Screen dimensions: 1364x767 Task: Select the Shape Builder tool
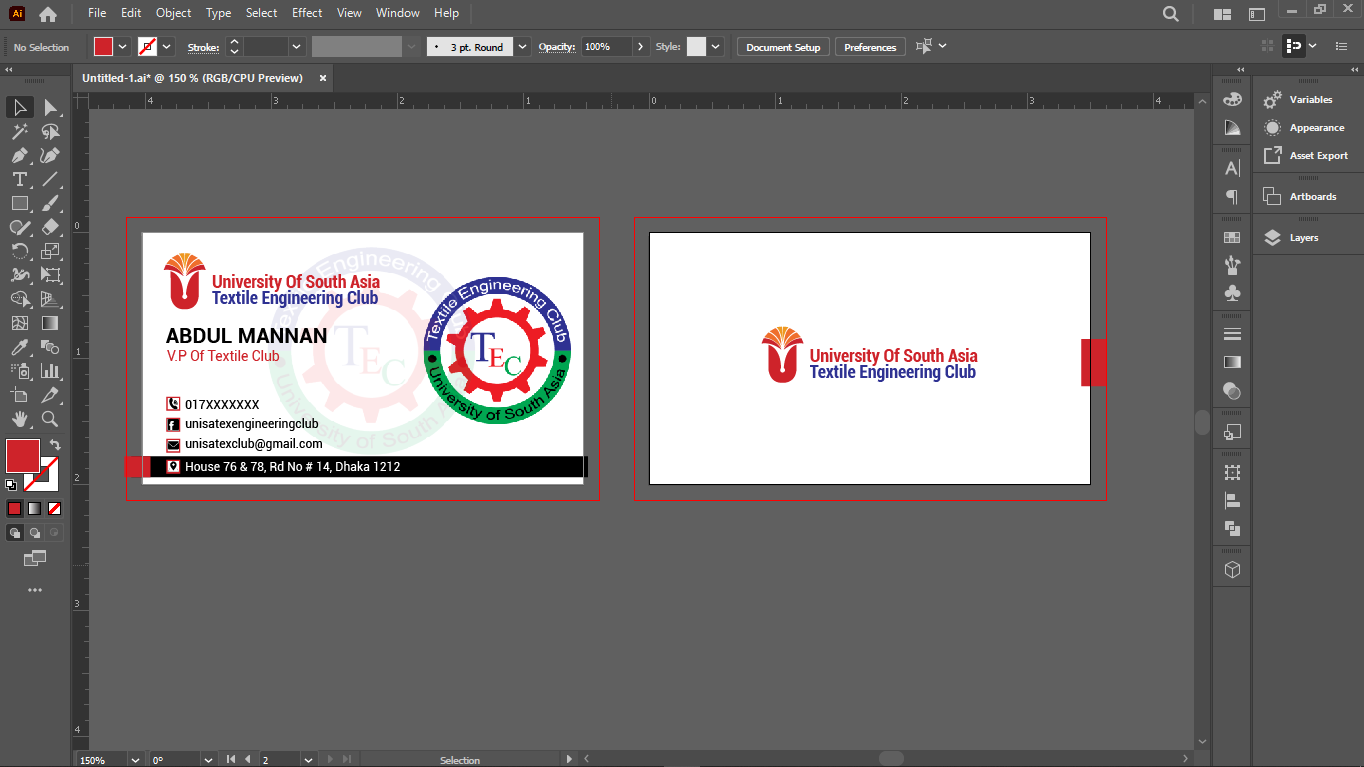20,299
